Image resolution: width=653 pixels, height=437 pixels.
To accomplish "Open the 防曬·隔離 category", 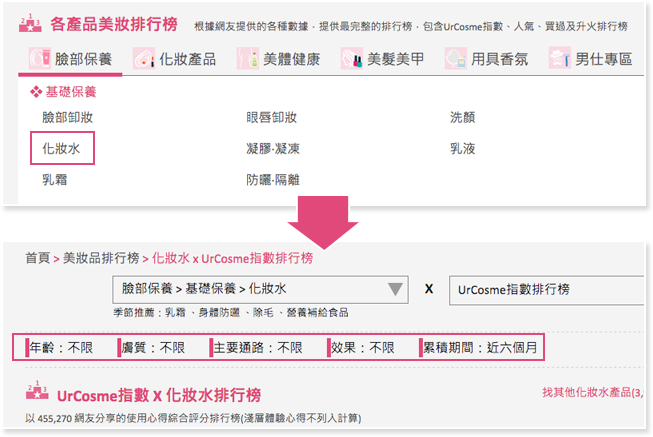I will 273,180.
